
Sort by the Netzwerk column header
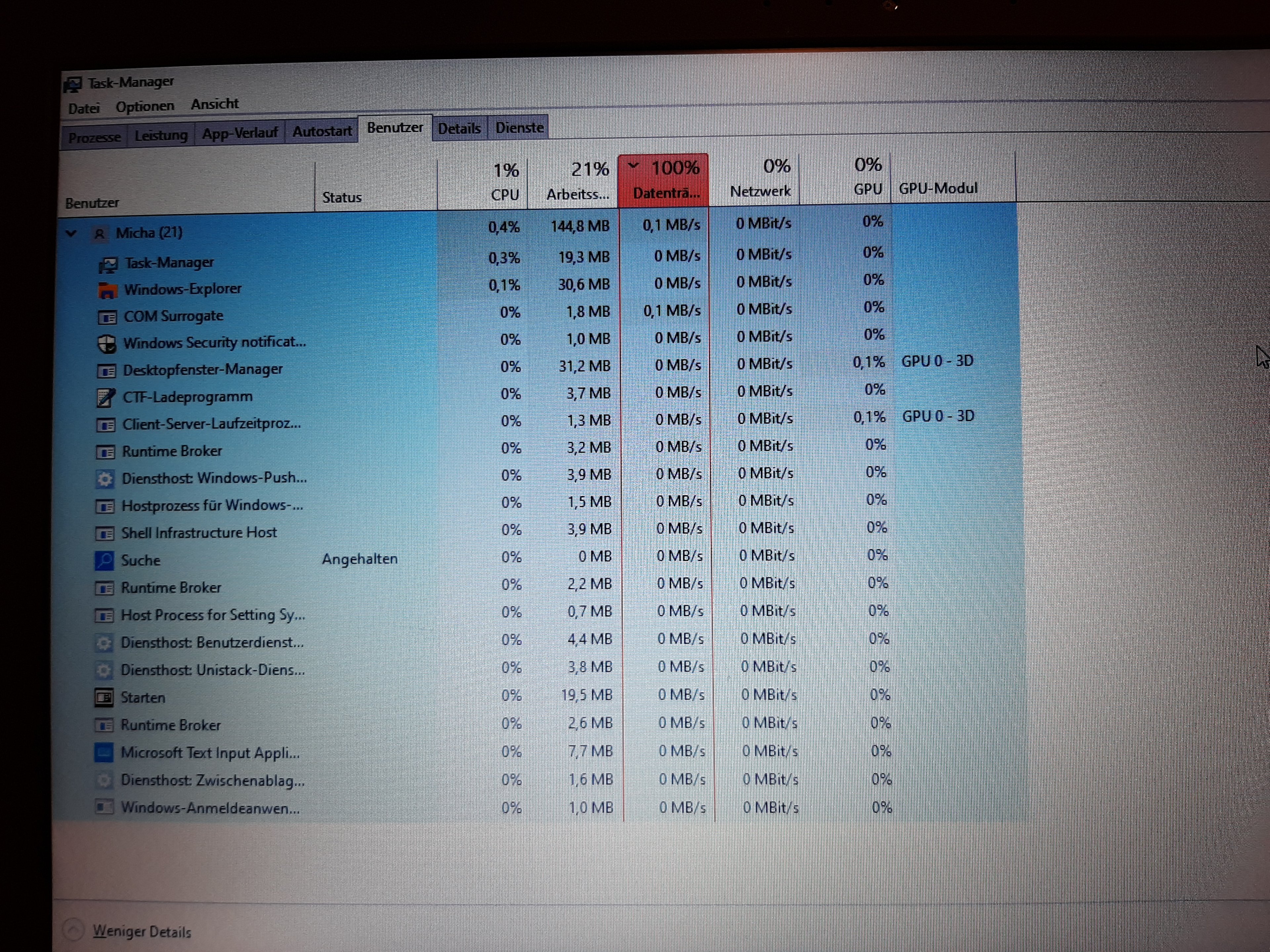pyautogui.click(x=754, y=178)
